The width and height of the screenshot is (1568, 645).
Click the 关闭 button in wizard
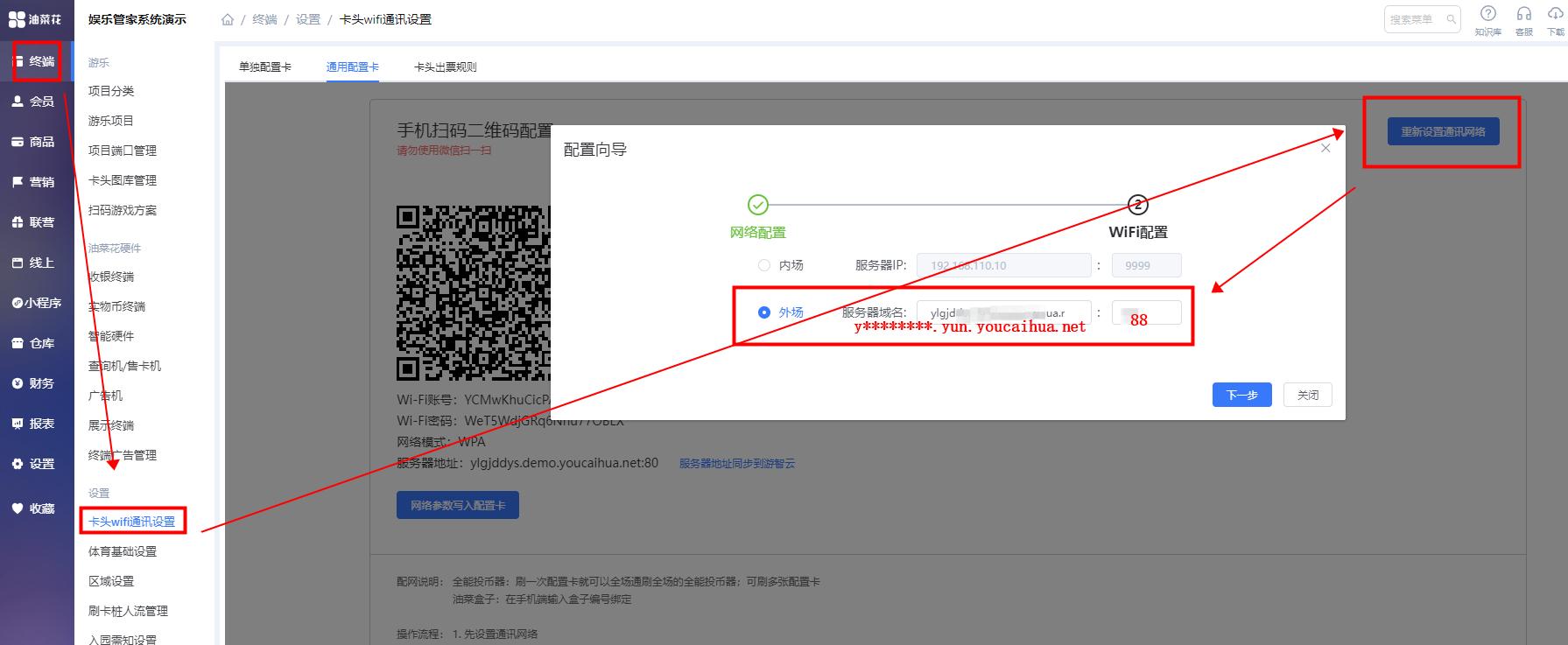(1308, 395)
